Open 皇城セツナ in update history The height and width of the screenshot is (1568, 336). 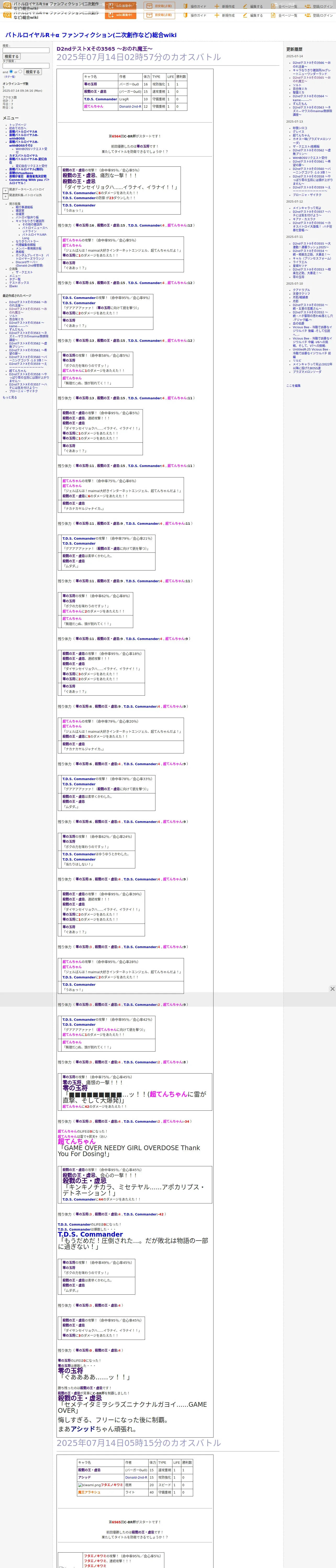[300, 266]
